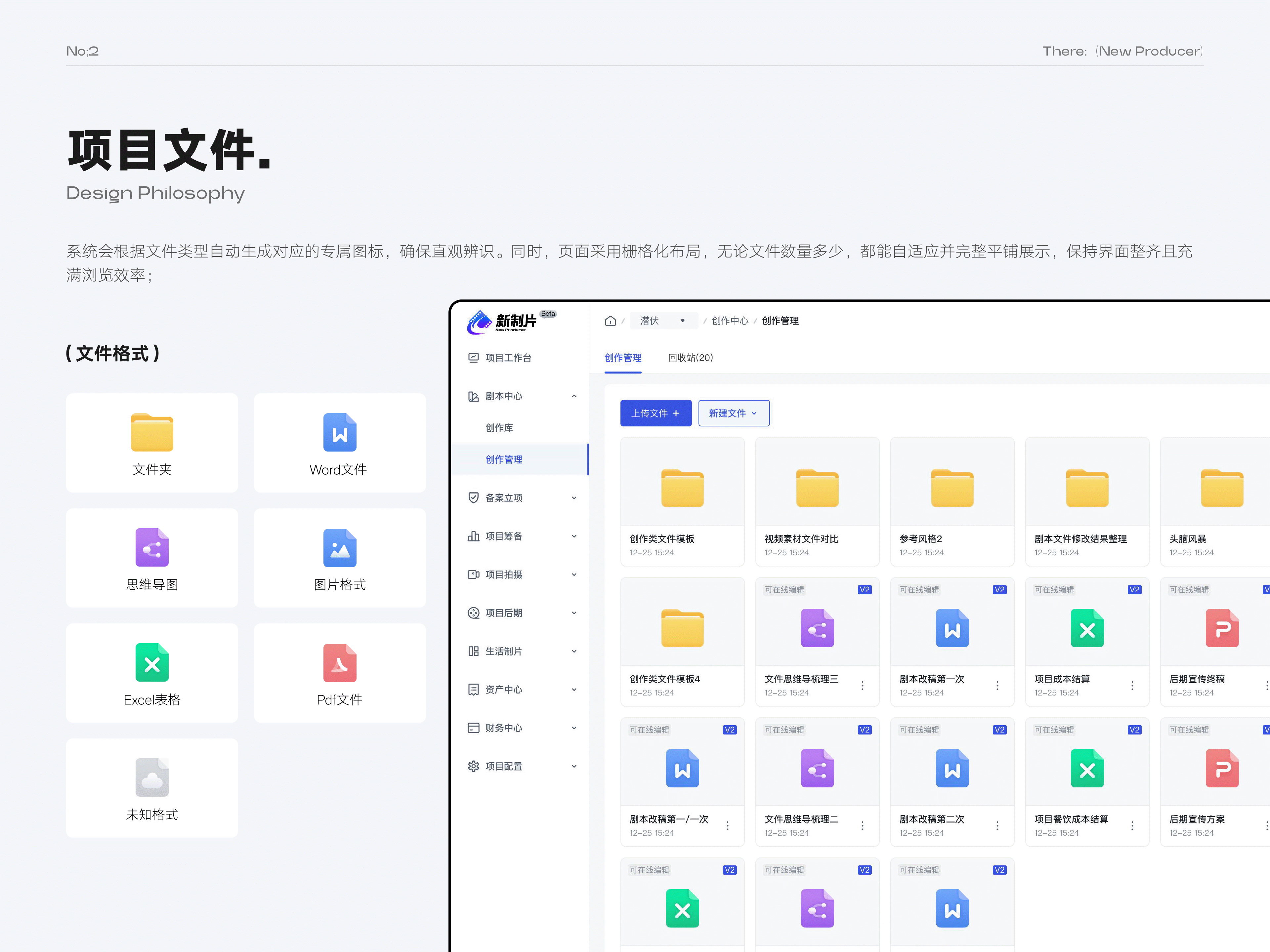Image resolution: width=1270 pixels, height=952 pixels.
Task: Click the 文件夹 format card
Action: click(151, 442)
